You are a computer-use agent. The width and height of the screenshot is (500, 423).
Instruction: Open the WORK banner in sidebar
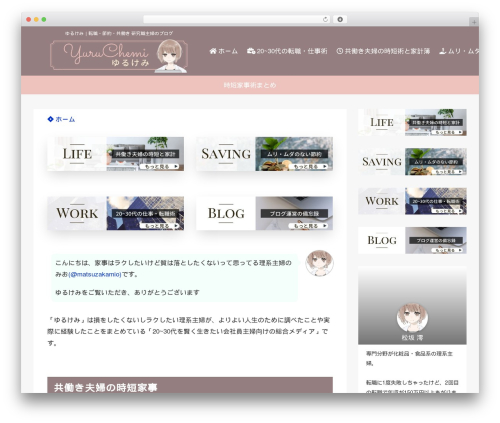tap(412, 201)
